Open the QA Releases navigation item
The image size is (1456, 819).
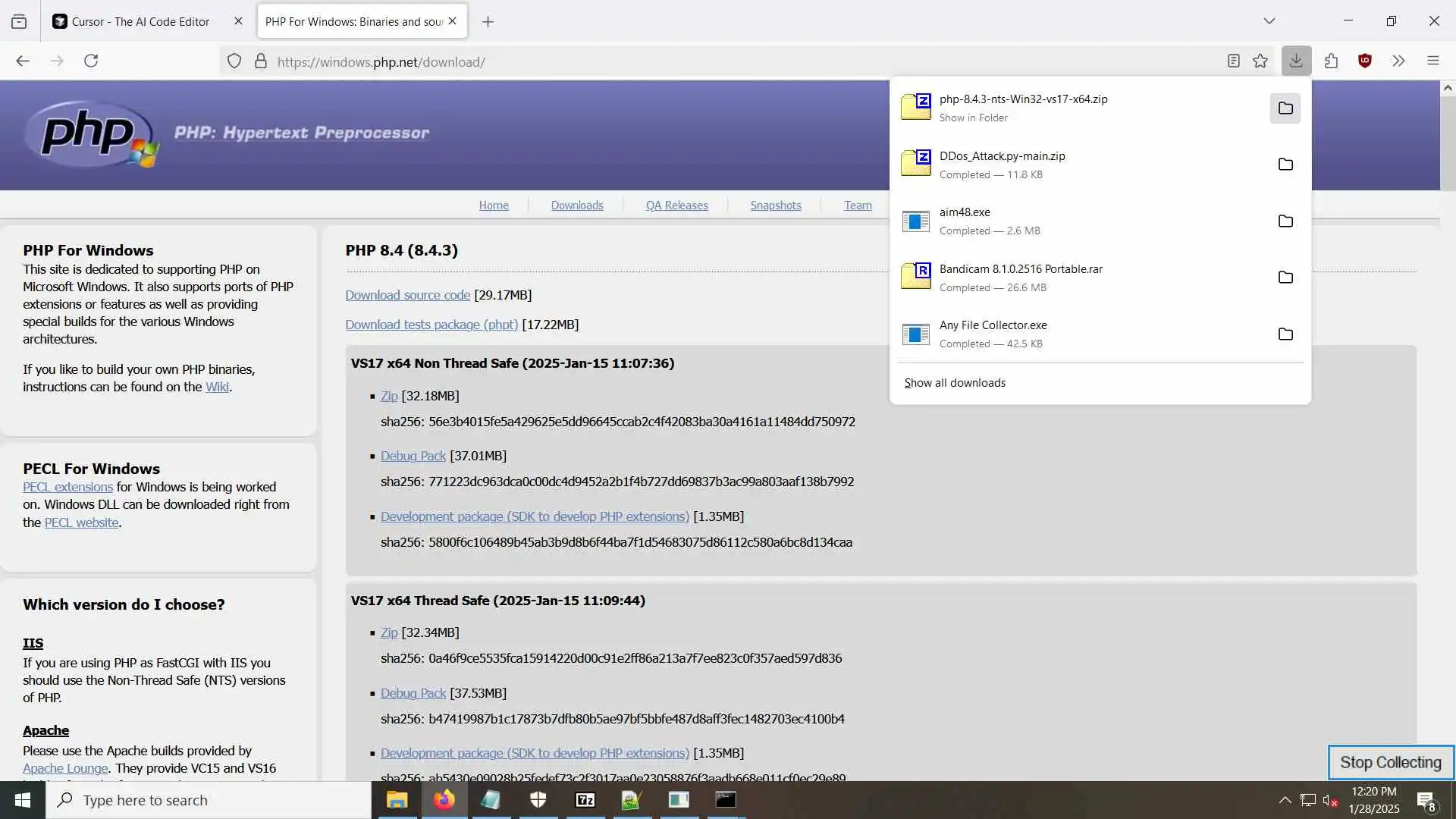[676, 206]
